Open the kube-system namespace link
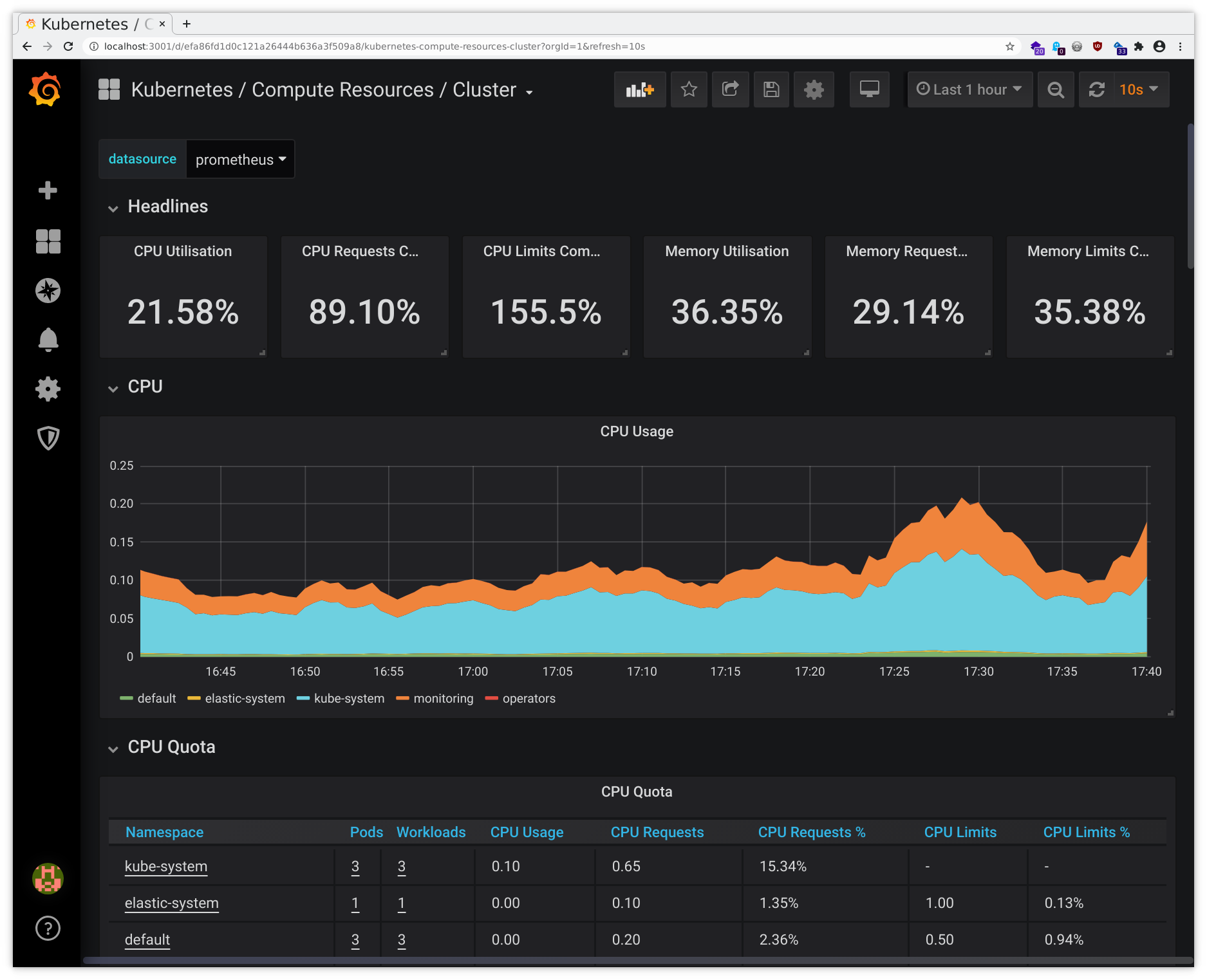The image size is (1207, 980). coord(166,867)
